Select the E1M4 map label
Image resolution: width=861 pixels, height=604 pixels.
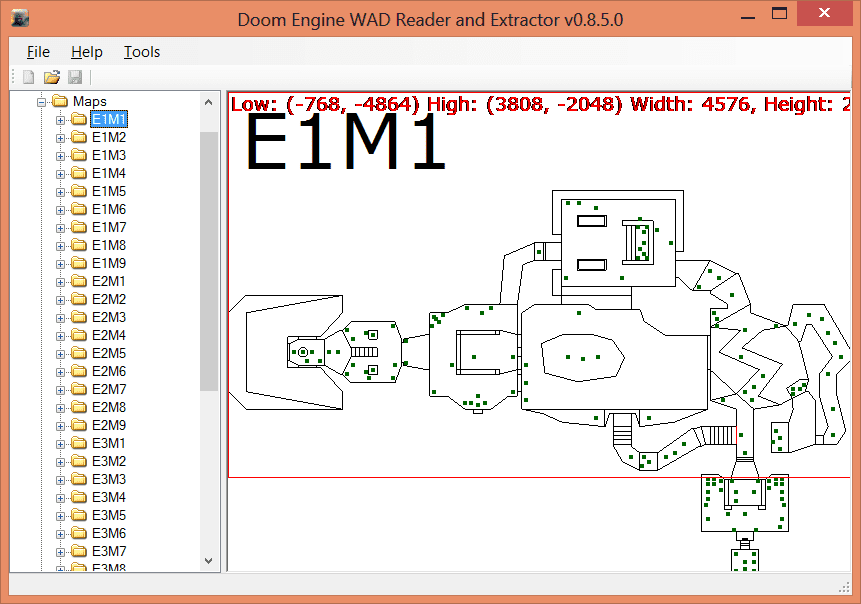(109, 174)
